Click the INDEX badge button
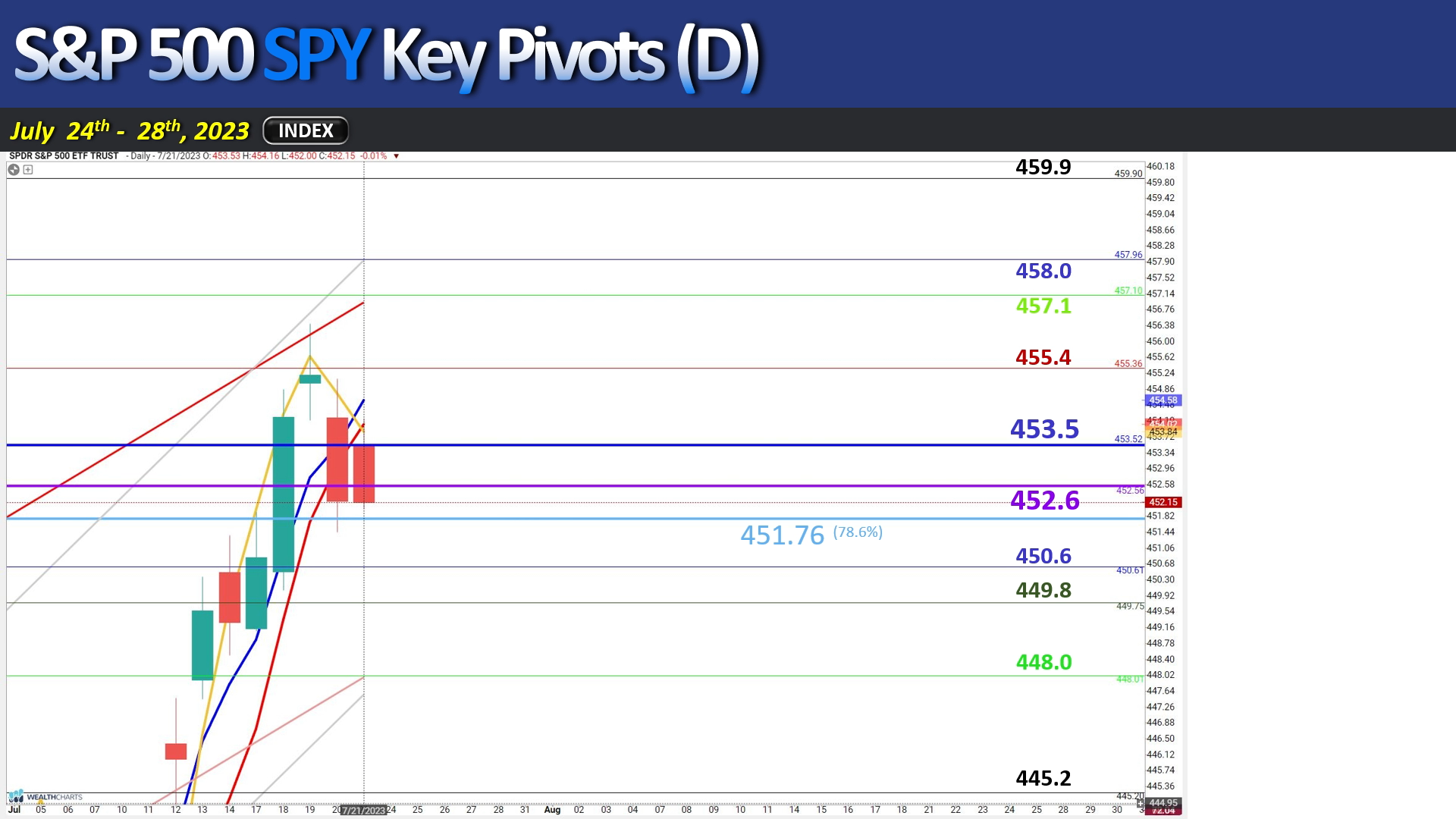 coord(306,130)
